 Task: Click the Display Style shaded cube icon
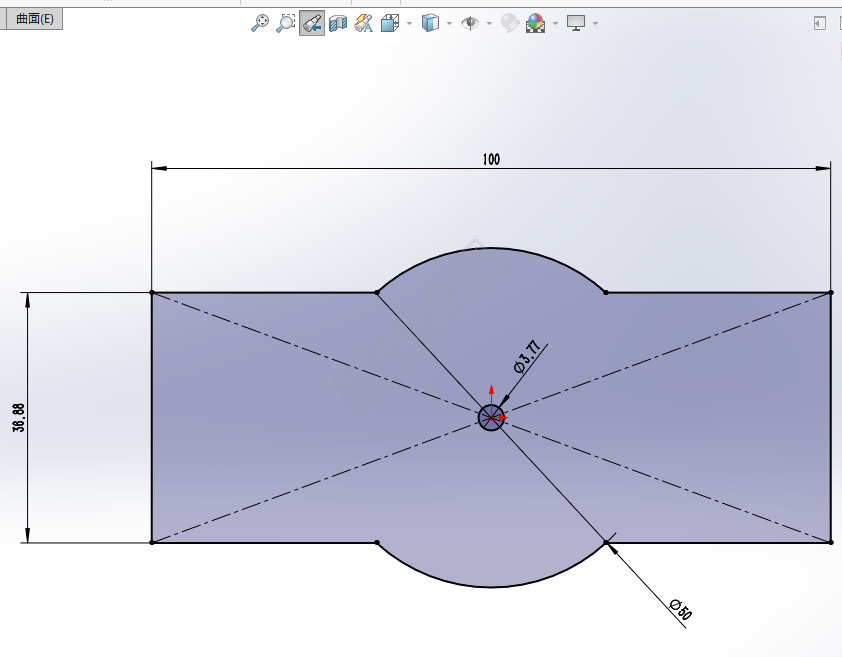coord(430,23)
